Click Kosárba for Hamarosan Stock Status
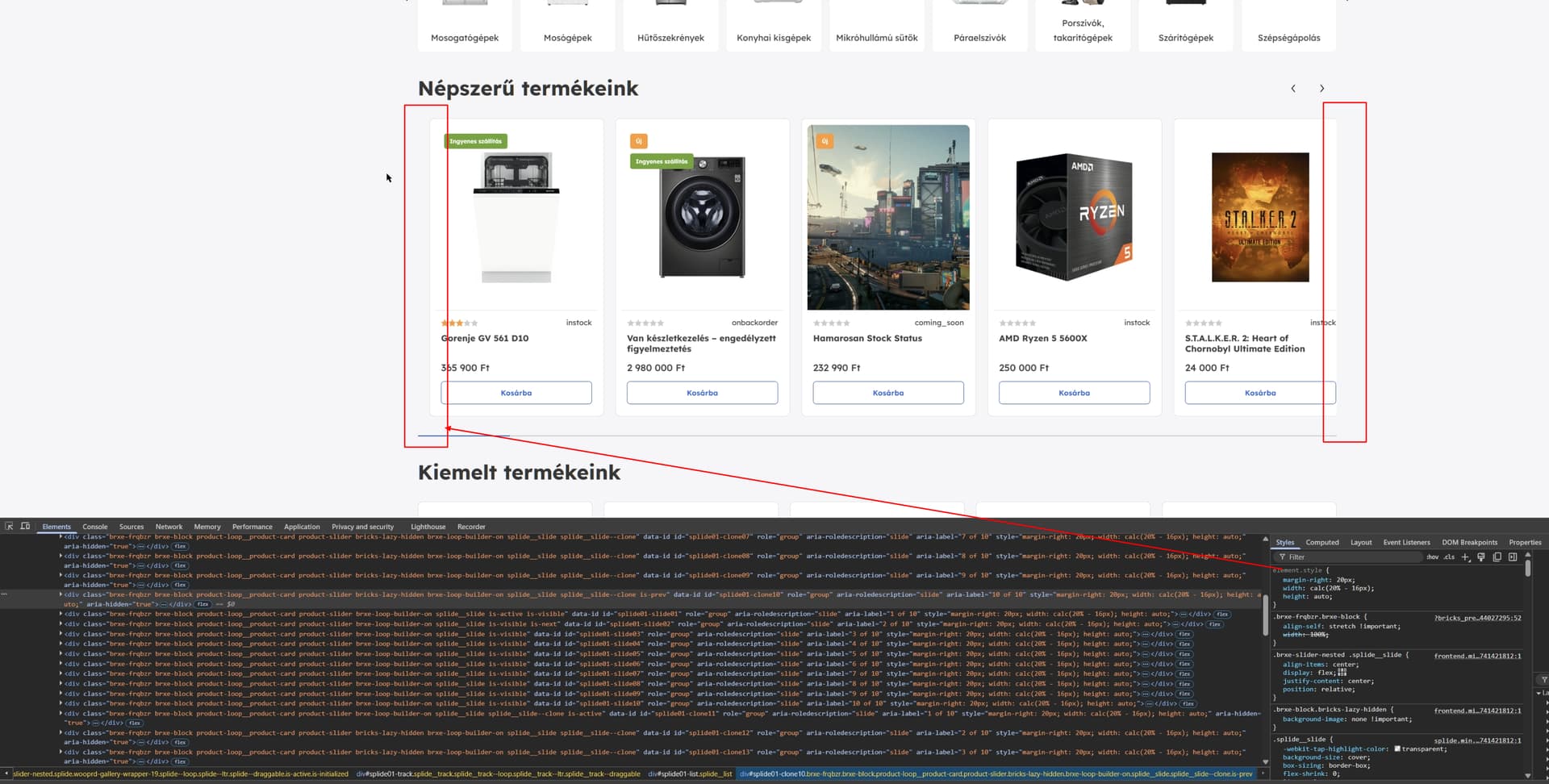This screenshot has height=784, width=1549. point(888,393)
